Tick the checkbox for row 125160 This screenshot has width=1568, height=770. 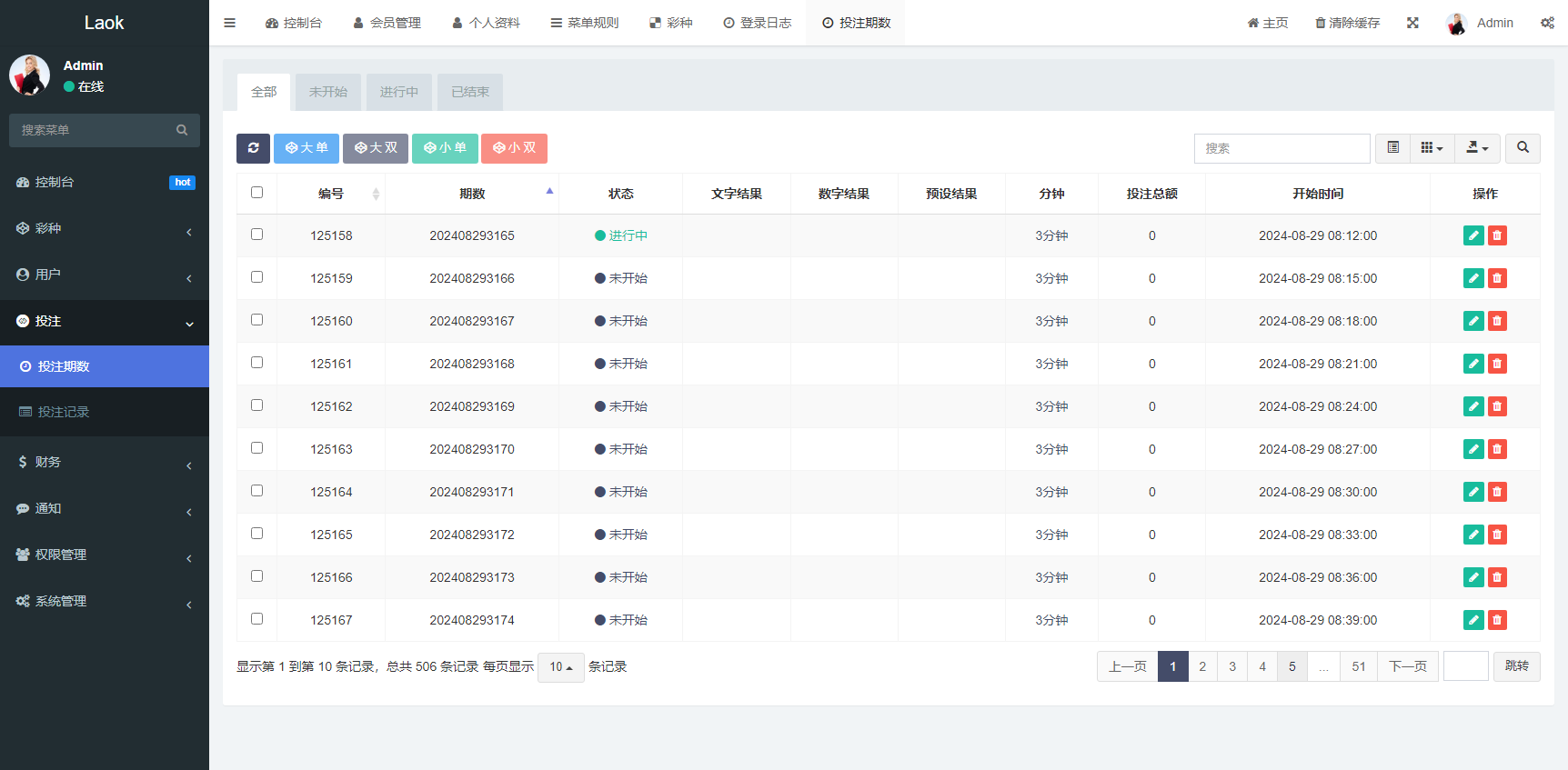(x=256, y=320)
